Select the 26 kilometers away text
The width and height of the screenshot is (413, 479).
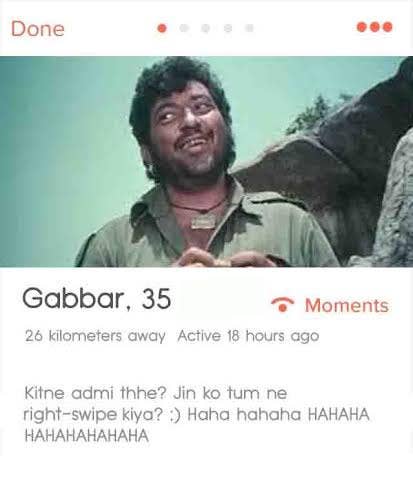[x=95, y=336]
